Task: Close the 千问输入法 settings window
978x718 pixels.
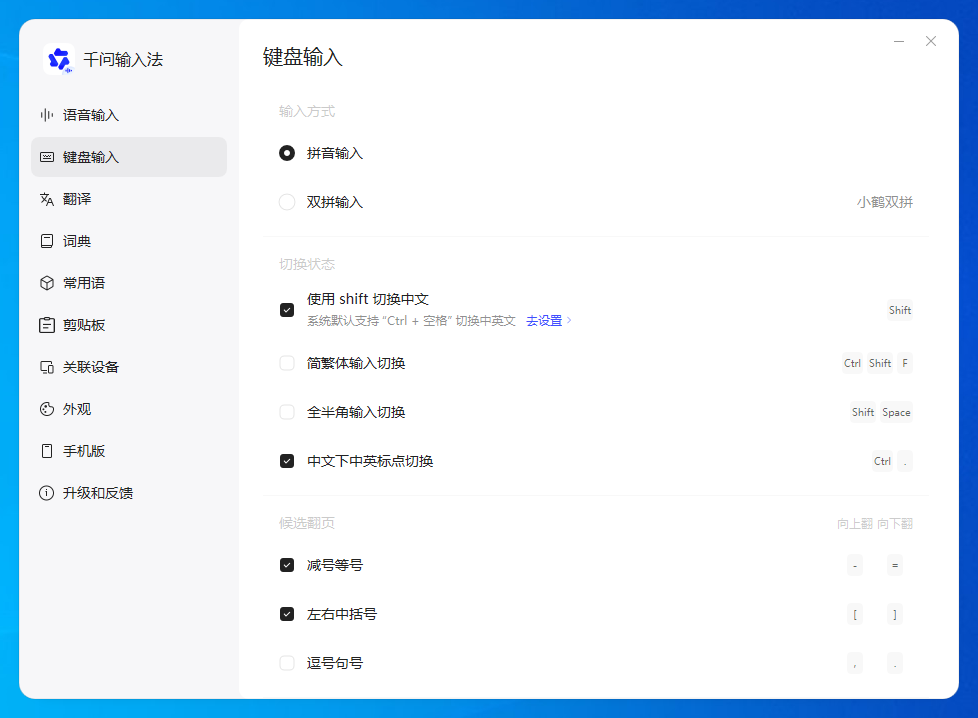Action: 931,41
